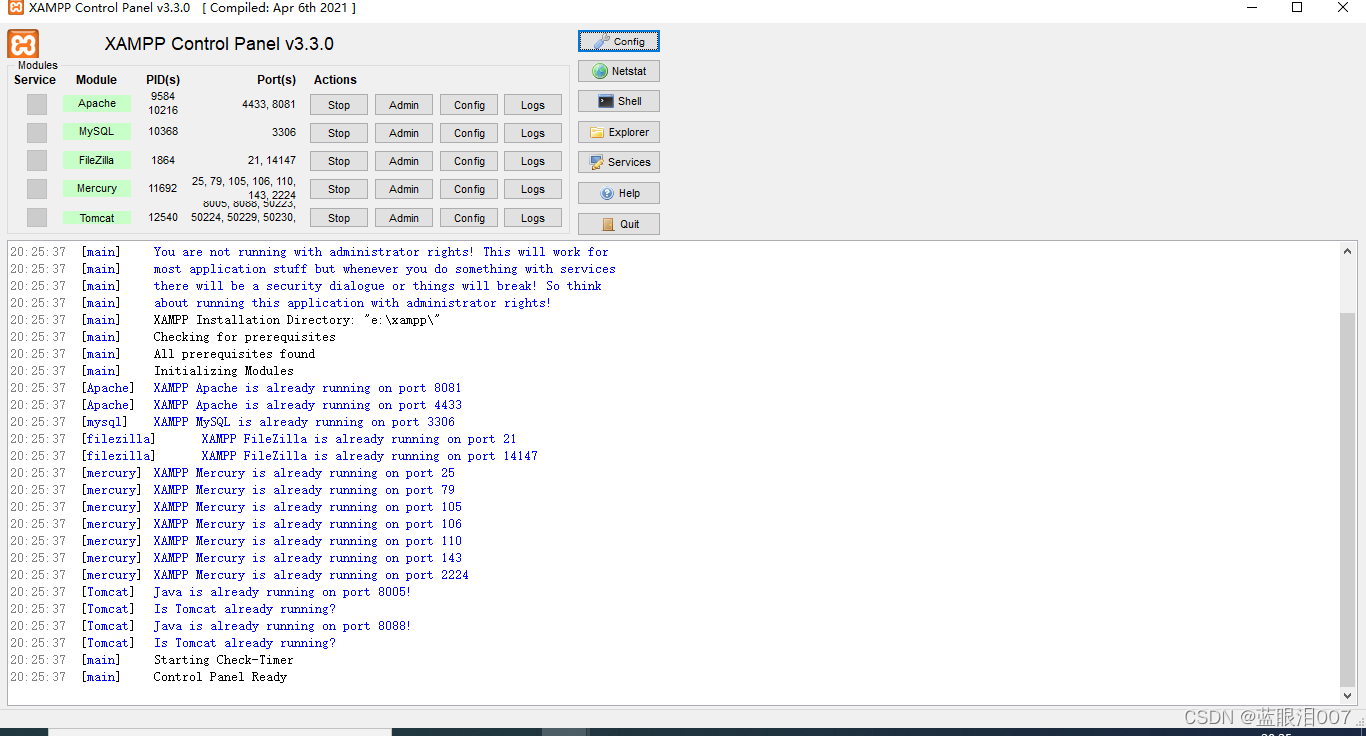Open Admin for Mercury
Viewport: 1366px width, 736px height.
click(404, 189)
